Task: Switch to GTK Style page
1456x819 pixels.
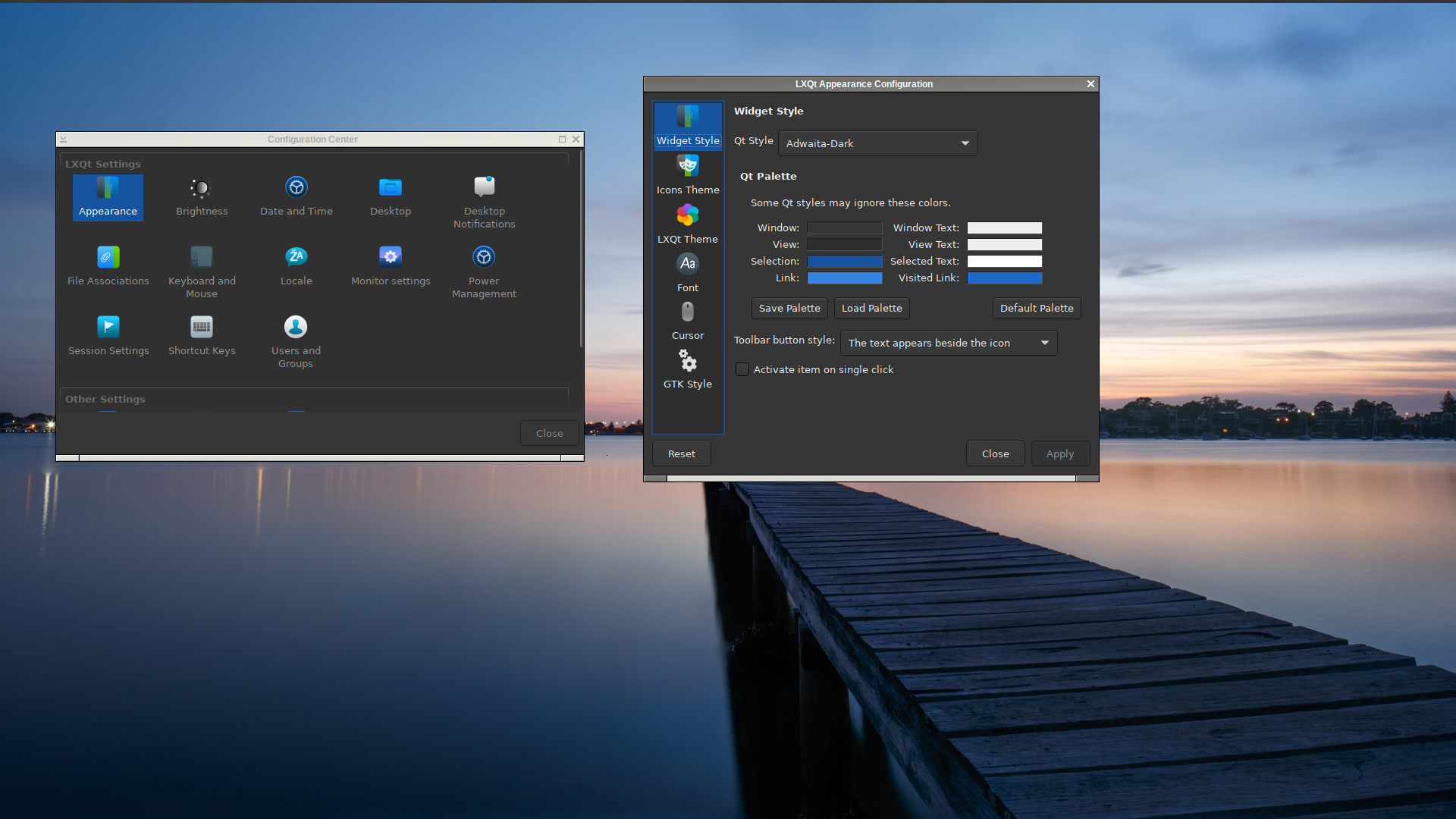Action: 688,370
